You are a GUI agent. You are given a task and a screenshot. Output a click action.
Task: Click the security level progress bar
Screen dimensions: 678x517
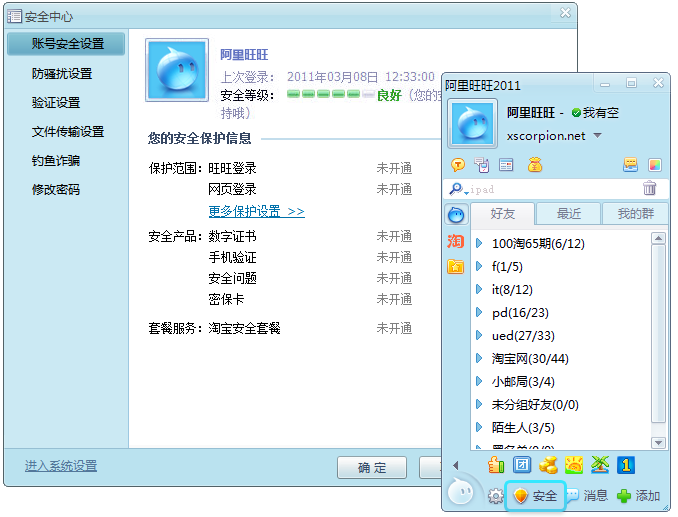point(331,94)
